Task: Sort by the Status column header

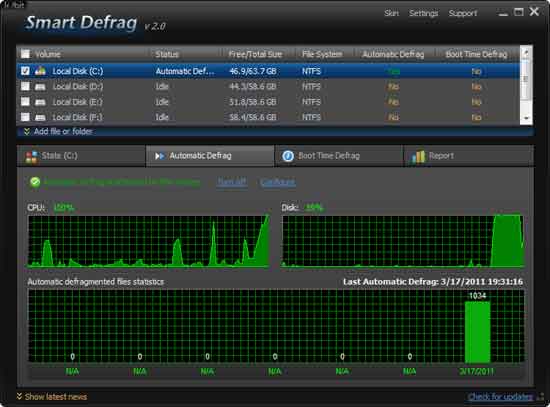Action: pos(167,54)
